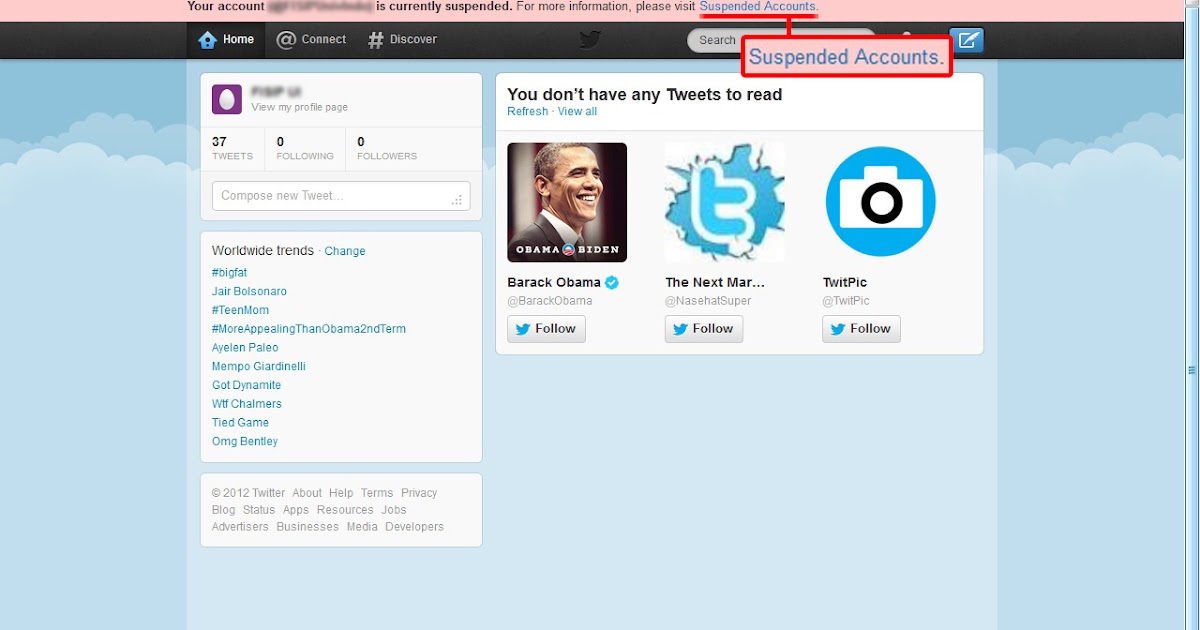1200x630 pixels.
Task: Open the Developers footer link
Action: click(x=415, y=527)
